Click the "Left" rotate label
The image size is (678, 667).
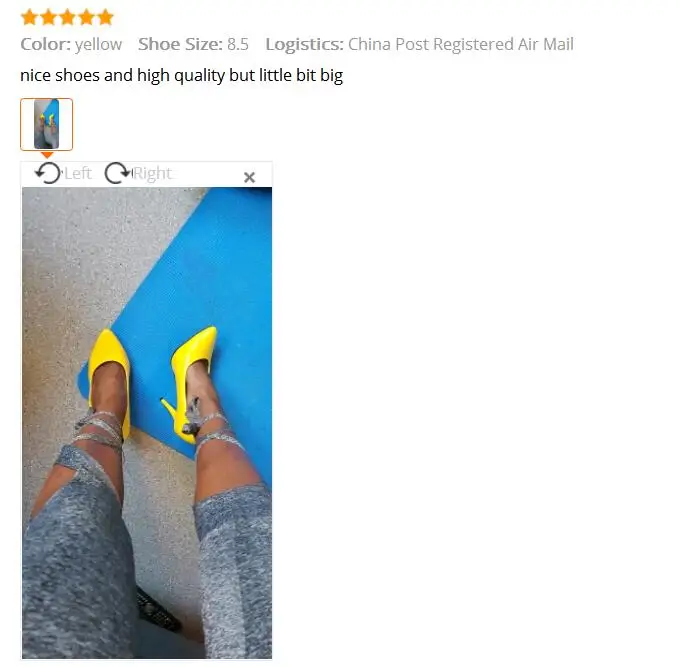pyautogui.click(x=78, y=173)
